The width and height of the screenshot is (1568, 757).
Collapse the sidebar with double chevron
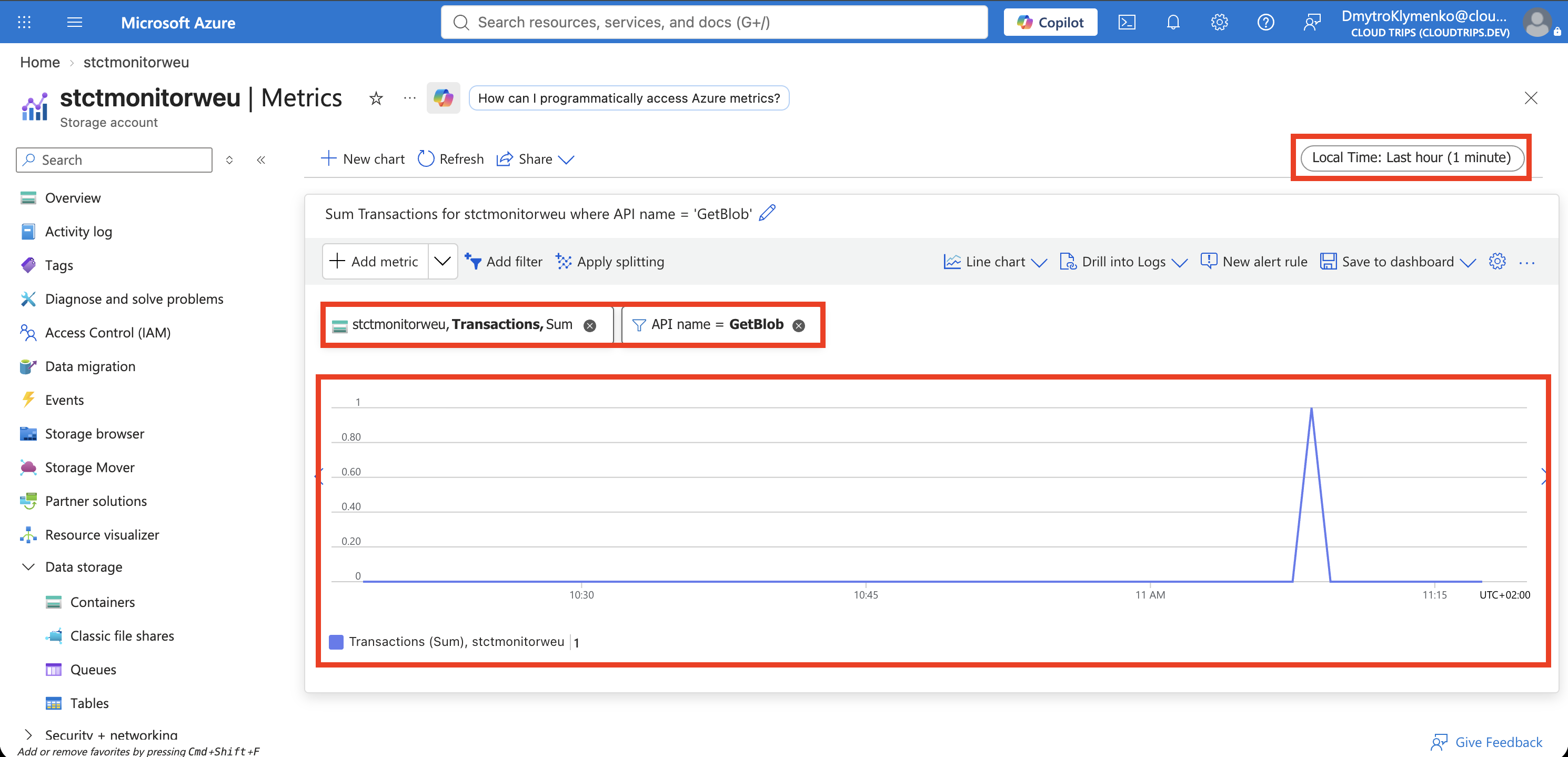[x=260, y=160]
